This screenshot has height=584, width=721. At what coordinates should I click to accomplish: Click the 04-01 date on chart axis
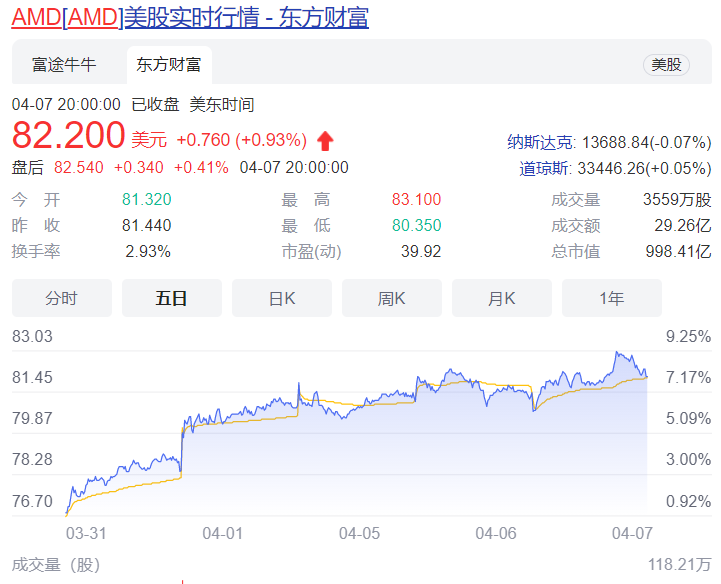(223, 533)
